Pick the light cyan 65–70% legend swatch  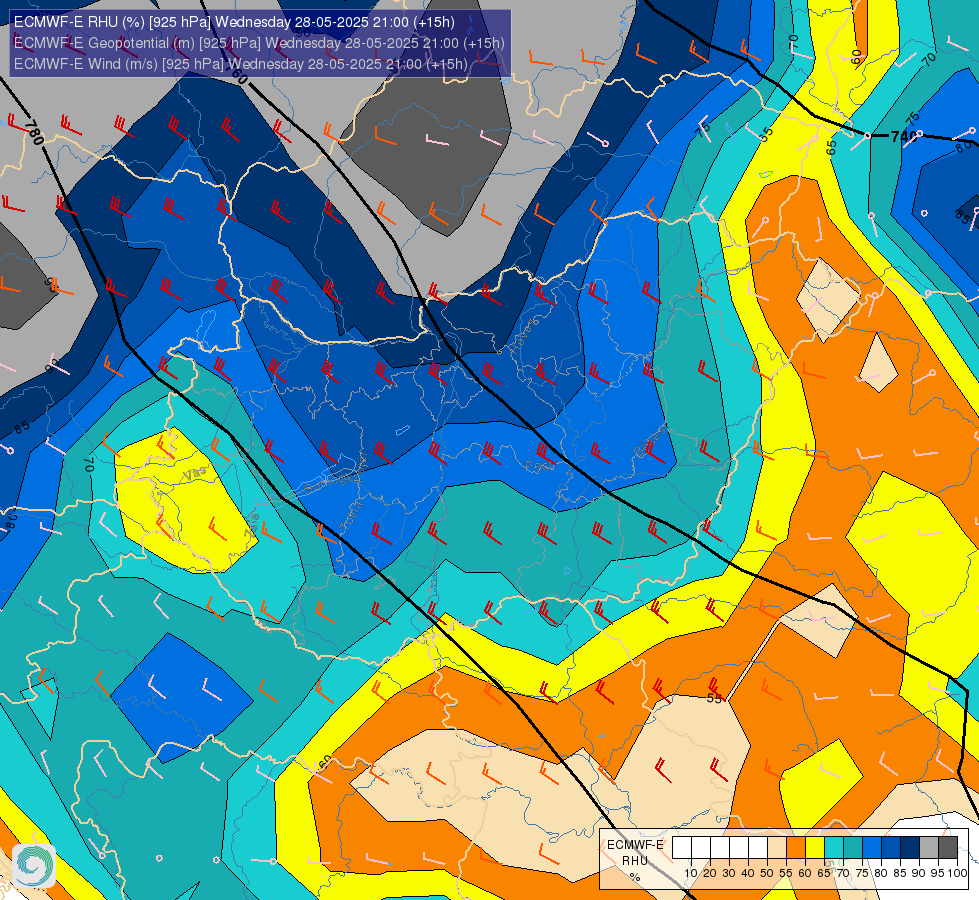click(x=834, y=848)
